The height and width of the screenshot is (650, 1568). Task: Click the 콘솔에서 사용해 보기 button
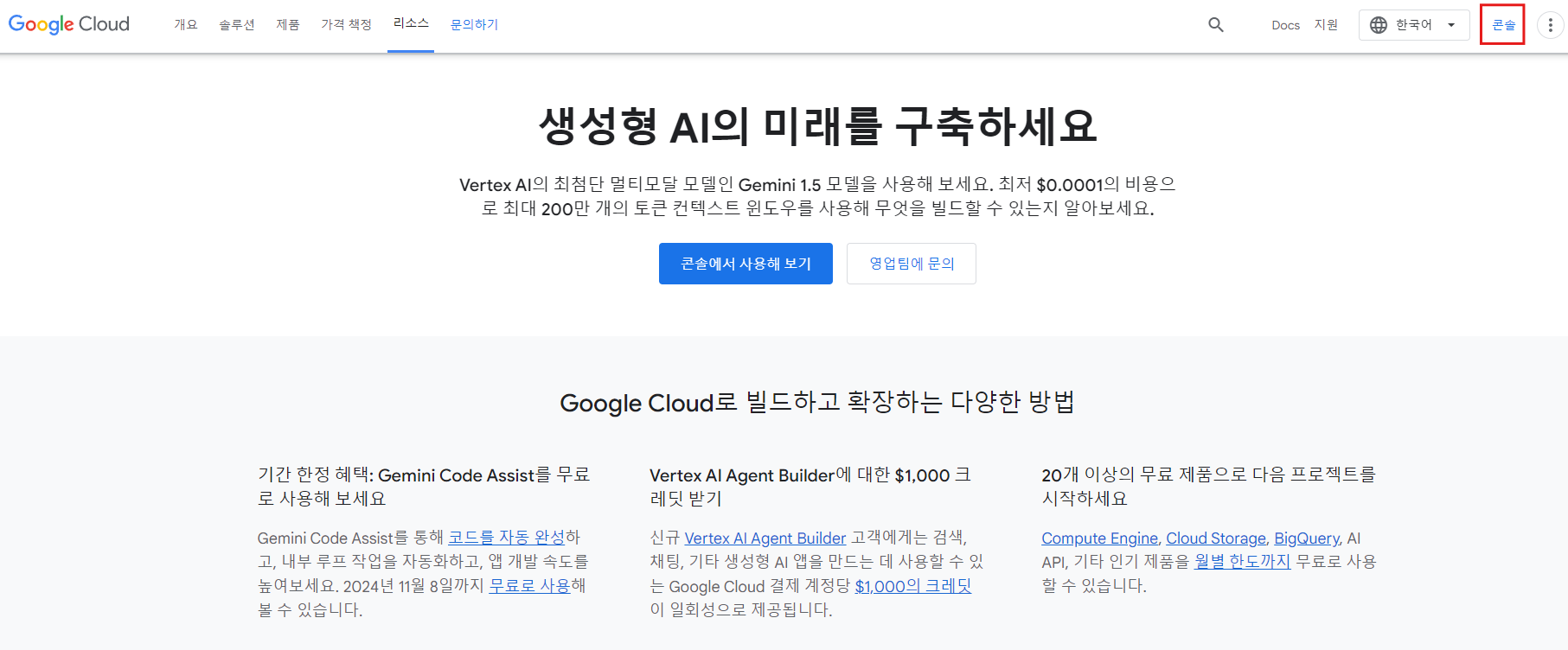coord(746,264)
